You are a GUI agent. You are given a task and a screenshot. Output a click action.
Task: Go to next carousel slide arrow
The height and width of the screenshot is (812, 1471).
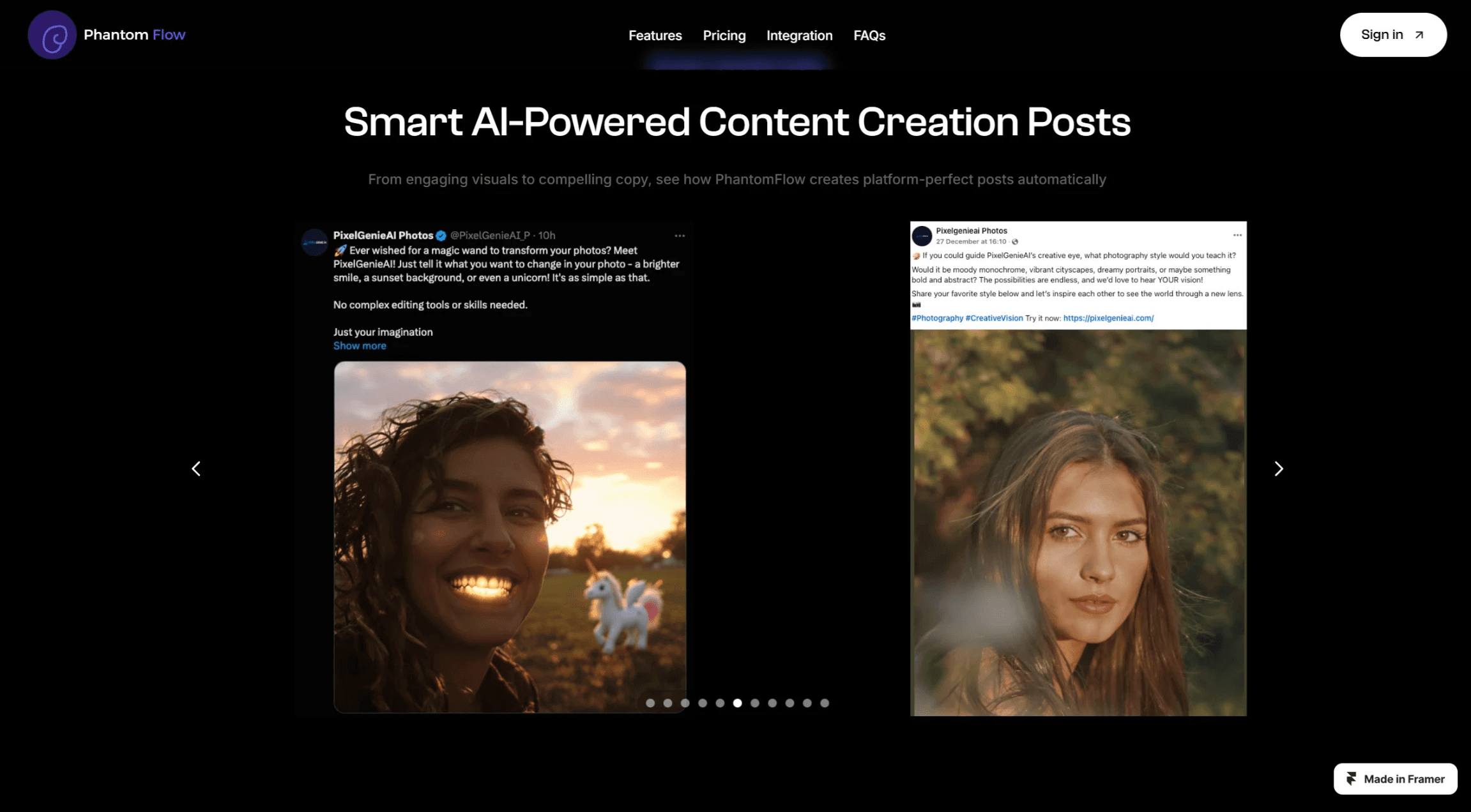1278,469
